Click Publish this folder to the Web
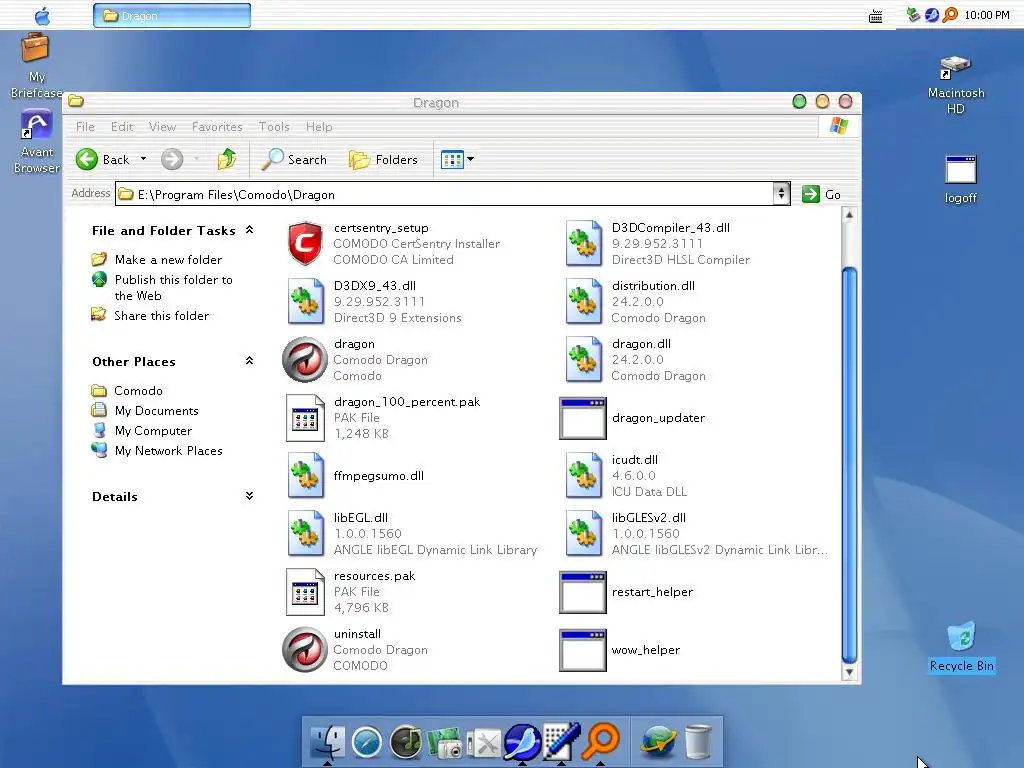 (x=173, y=287)
